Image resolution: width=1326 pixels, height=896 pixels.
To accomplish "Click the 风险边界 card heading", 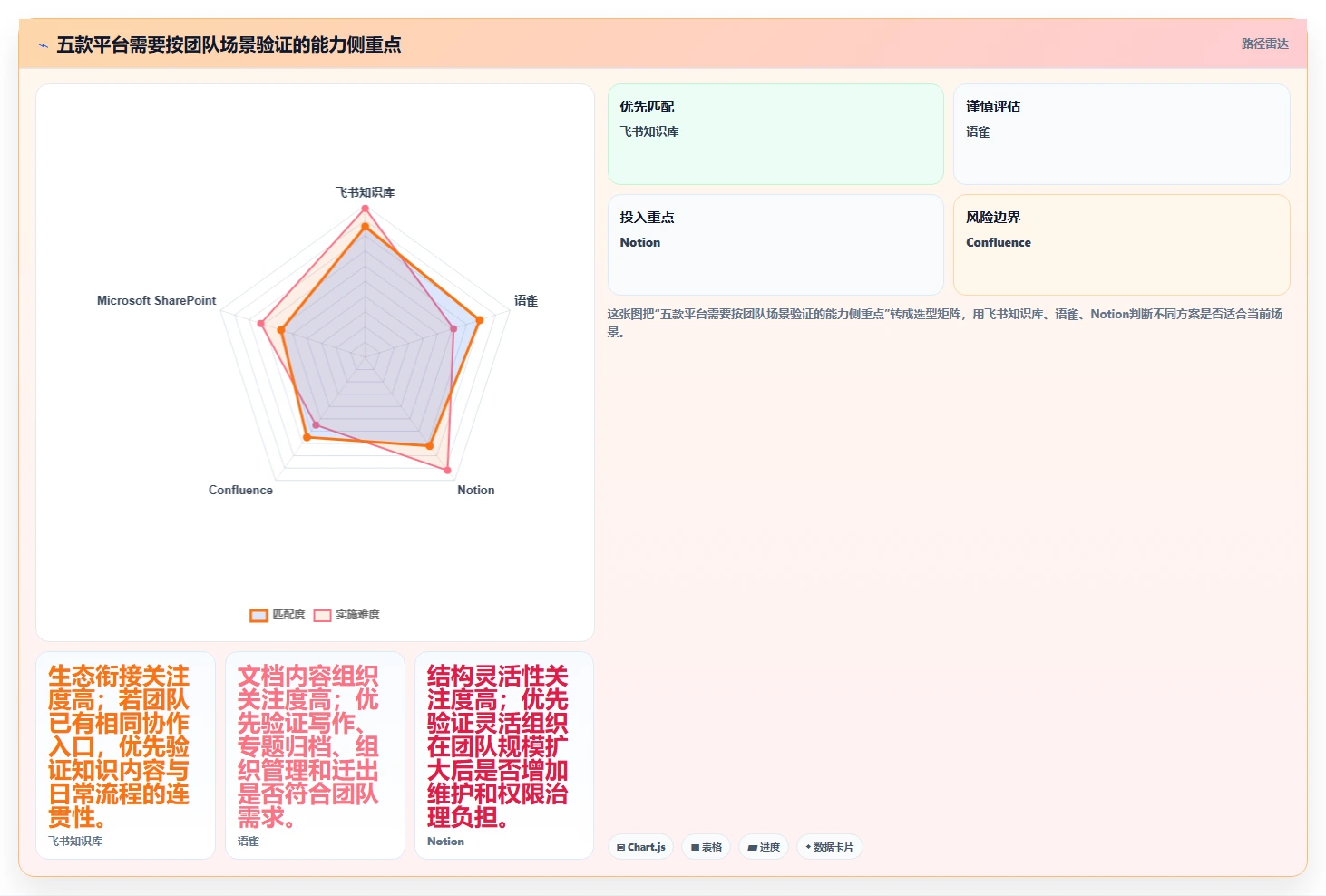I will coord(993,217).
